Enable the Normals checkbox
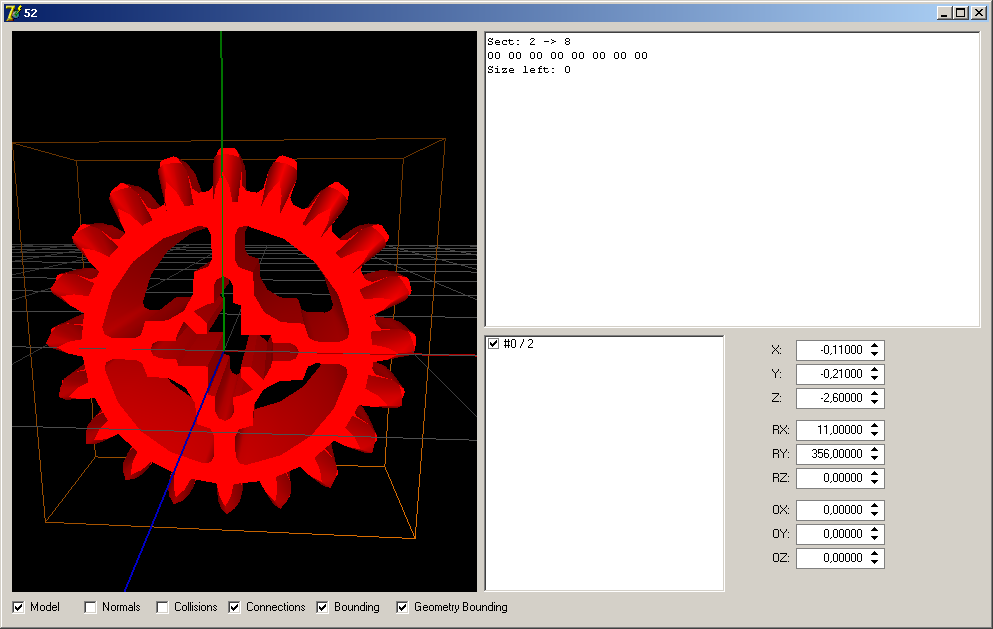Screen dimensions: 993x629 tap(91, 607)
